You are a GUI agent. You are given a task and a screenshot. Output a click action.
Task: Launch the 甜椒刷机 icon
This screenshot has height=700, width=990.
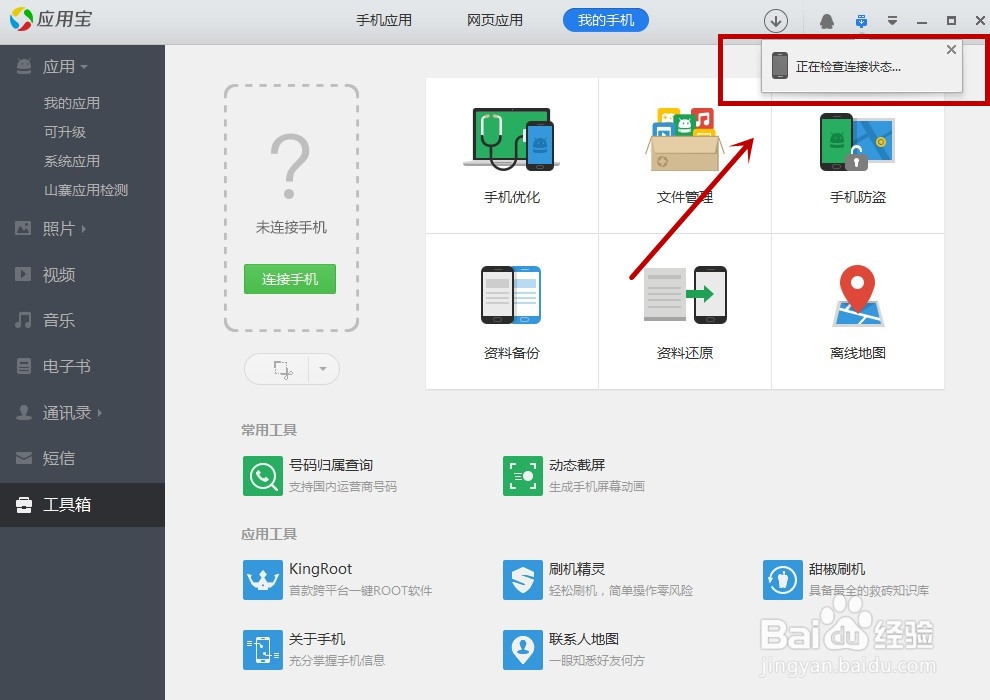click(783, 579)
